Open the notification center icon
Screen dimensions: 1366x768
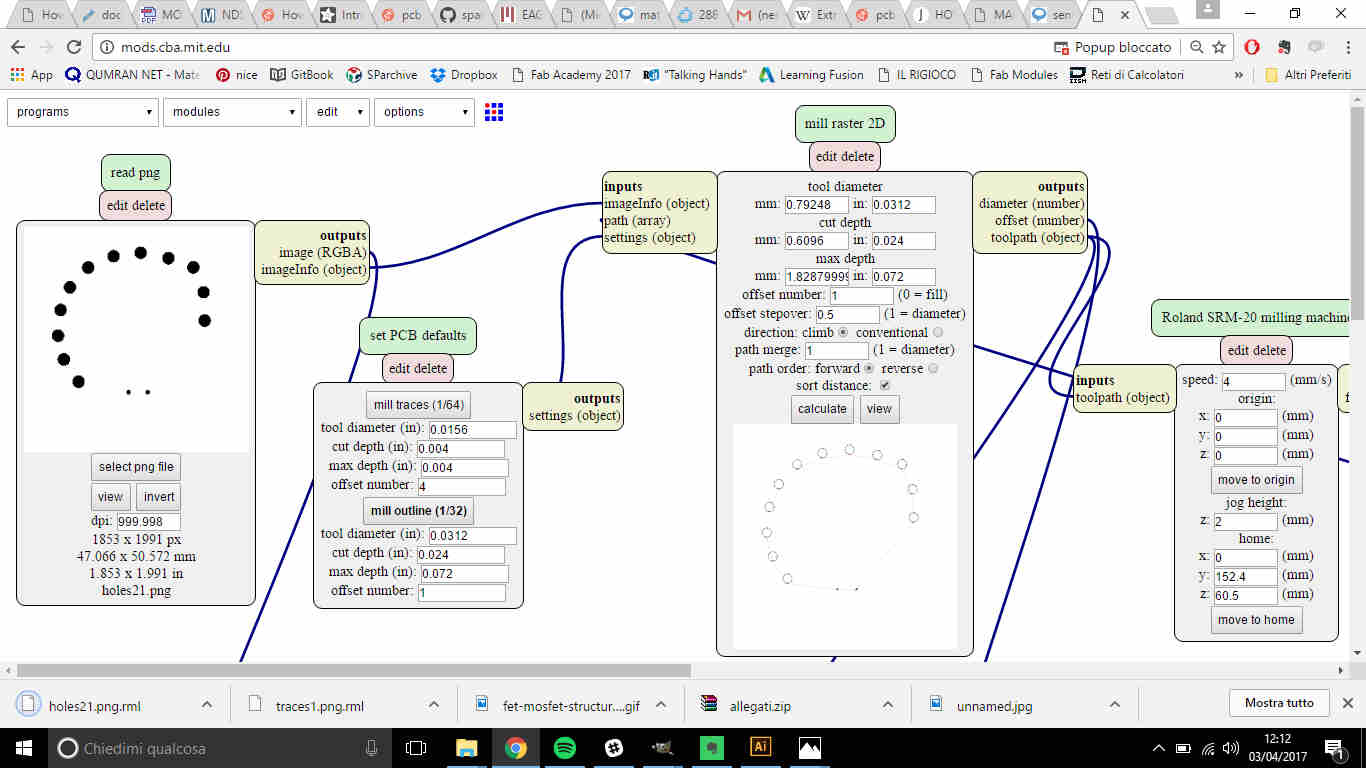click(x=1333, y=747)
